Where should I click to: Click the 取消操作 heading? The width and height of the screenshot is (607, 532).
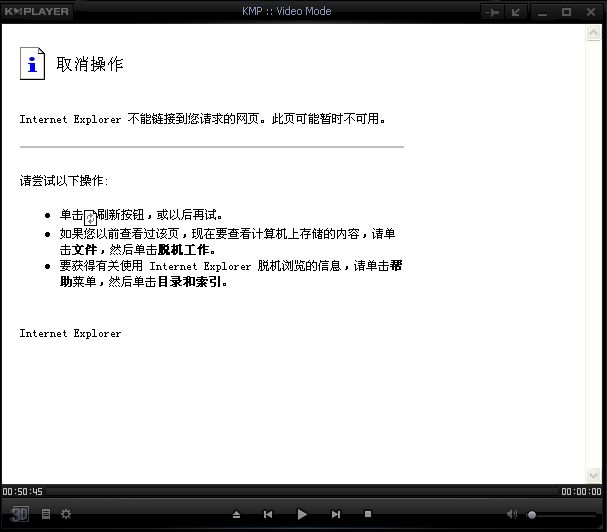tap(90, 64)
